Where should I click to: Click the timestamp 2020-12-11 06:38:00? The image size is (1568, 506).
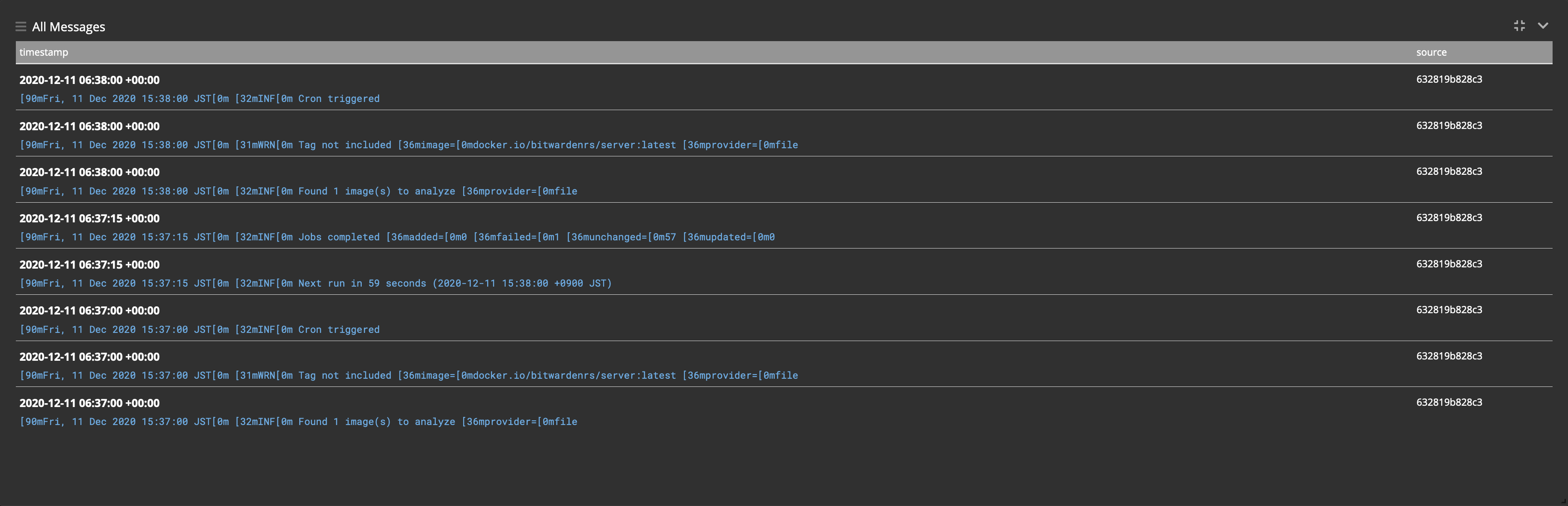point(89,80)
